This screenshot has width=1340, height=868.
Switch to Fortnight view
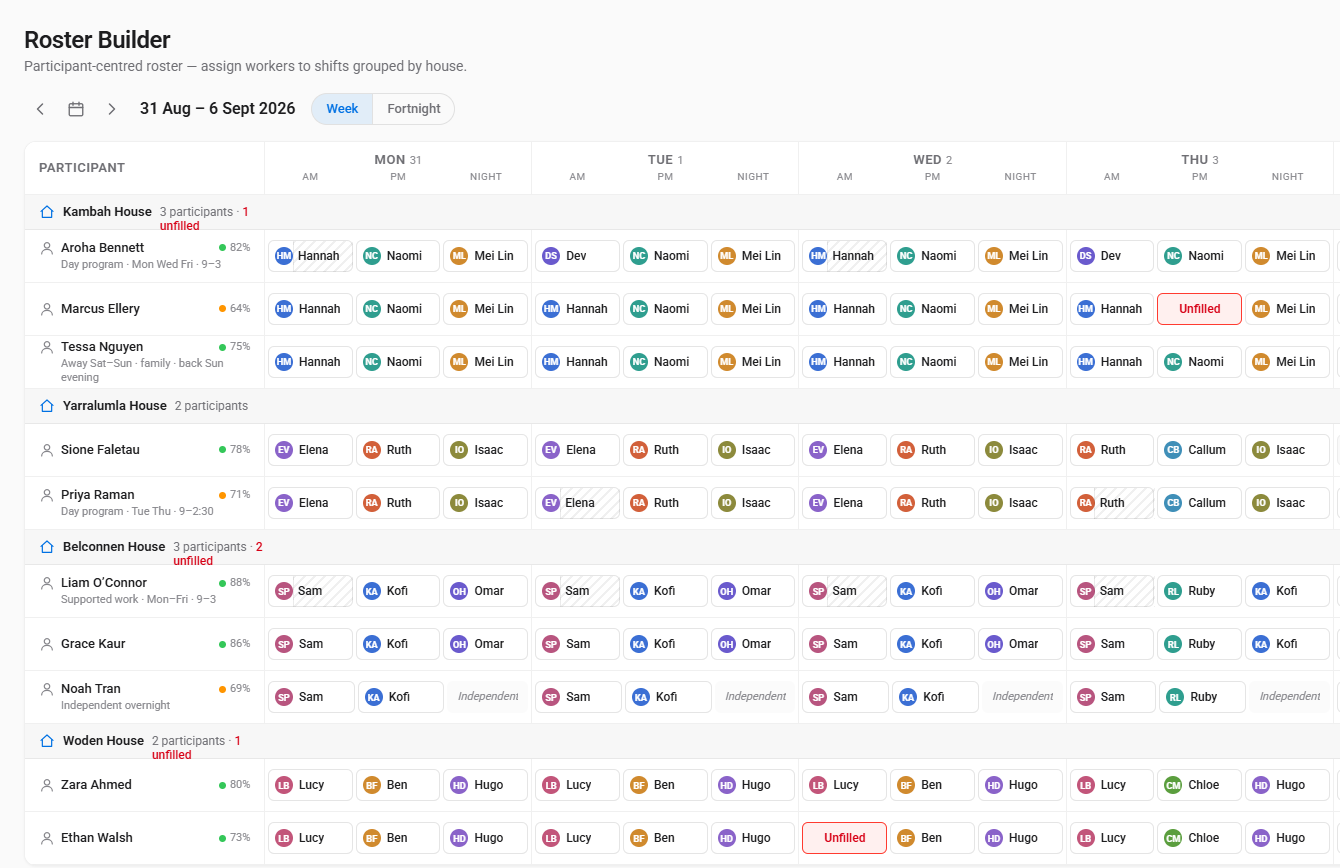414,109
